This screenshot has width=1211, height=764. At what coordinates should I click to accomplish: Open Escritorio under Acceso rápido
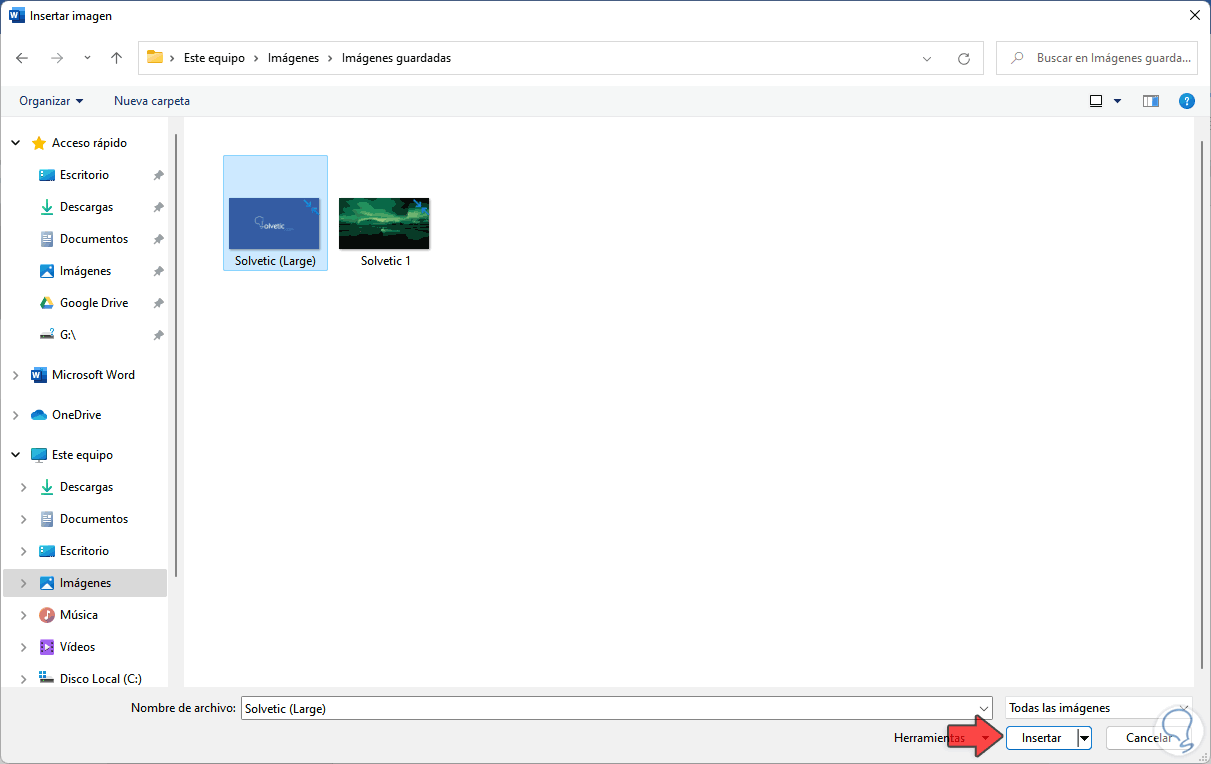[84, 175]
